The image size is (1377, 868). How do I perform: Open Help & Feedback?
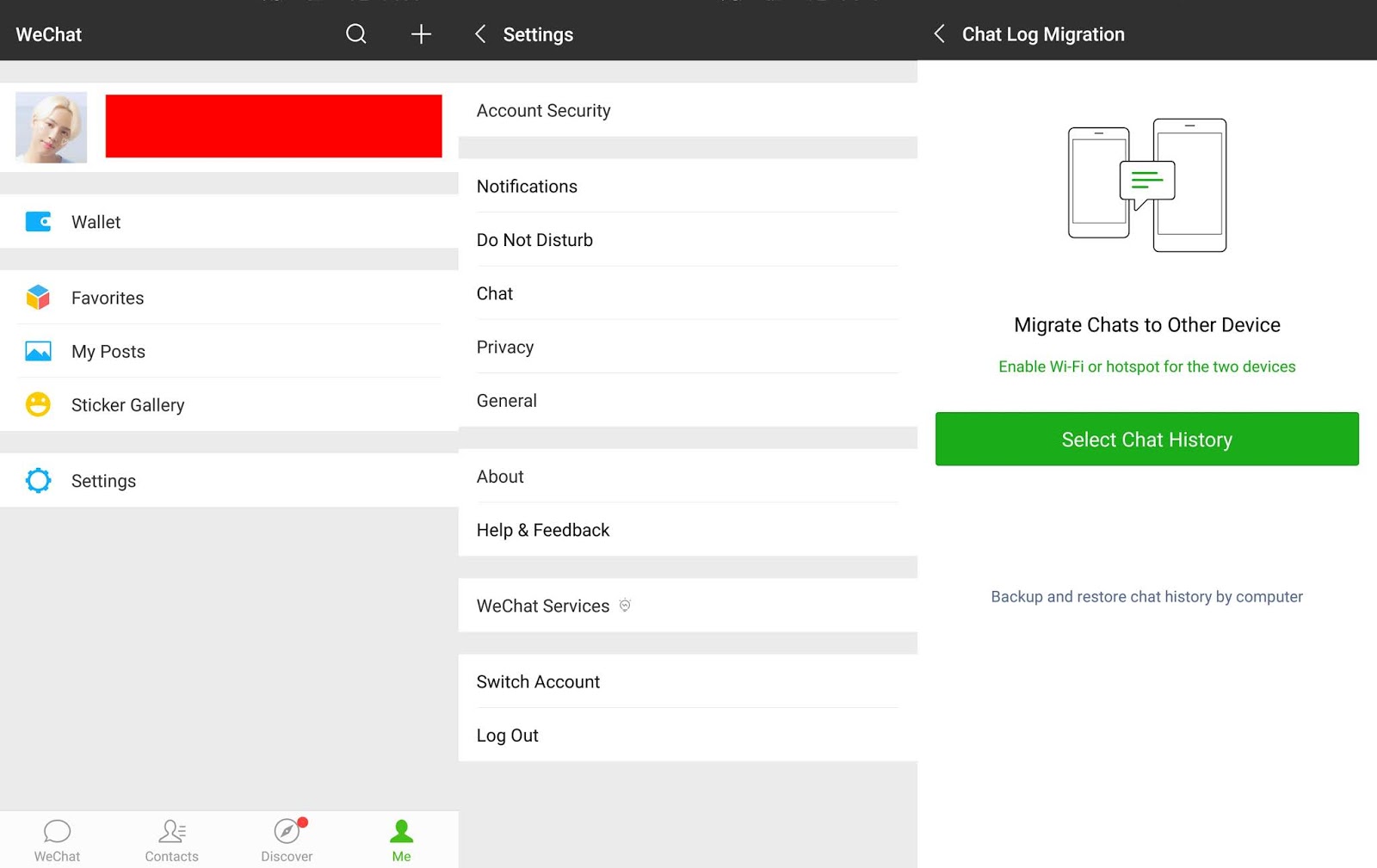click(688, 529)
